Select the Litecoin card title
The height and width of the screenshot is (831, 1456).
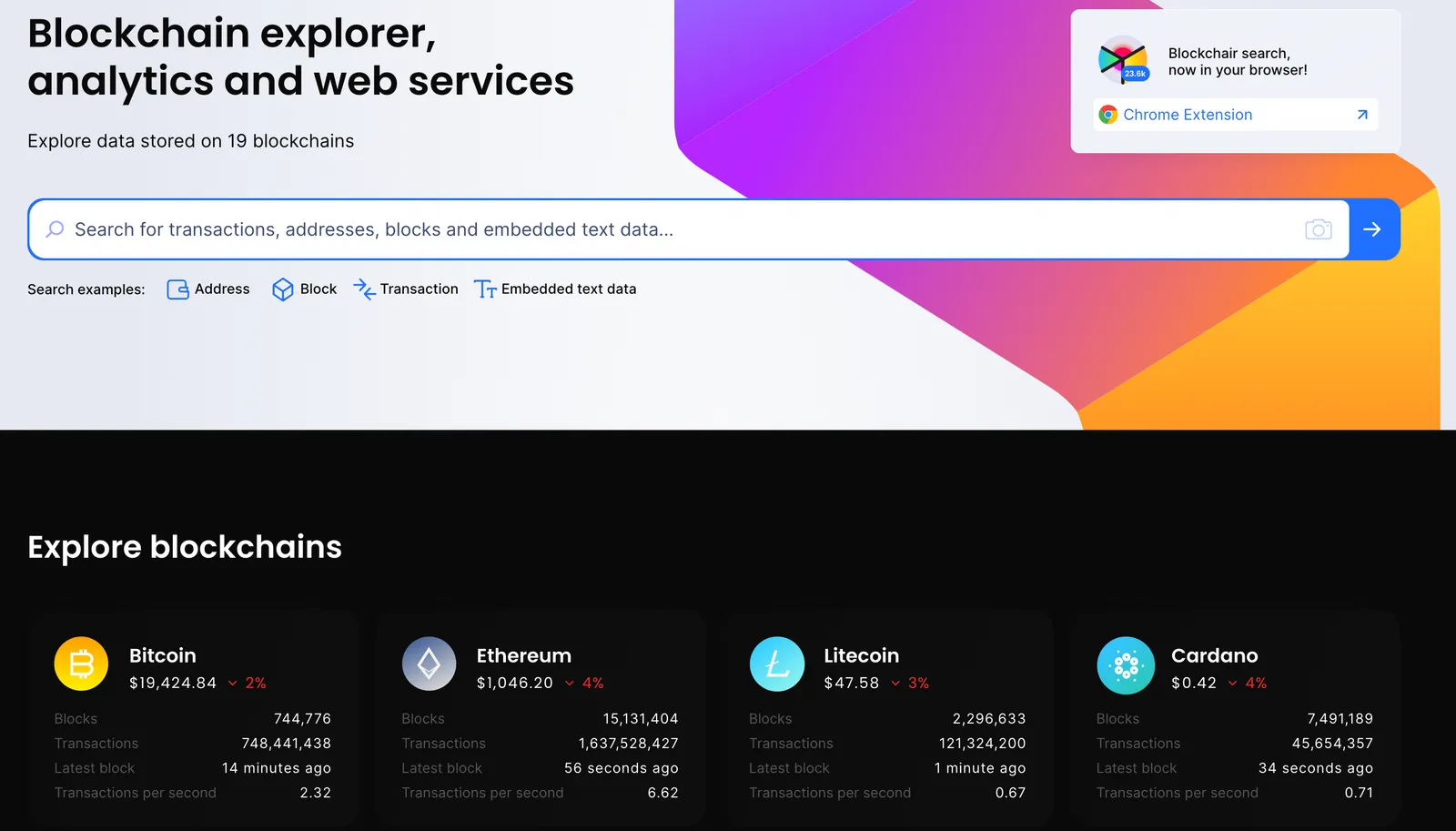tap(862, 655)
